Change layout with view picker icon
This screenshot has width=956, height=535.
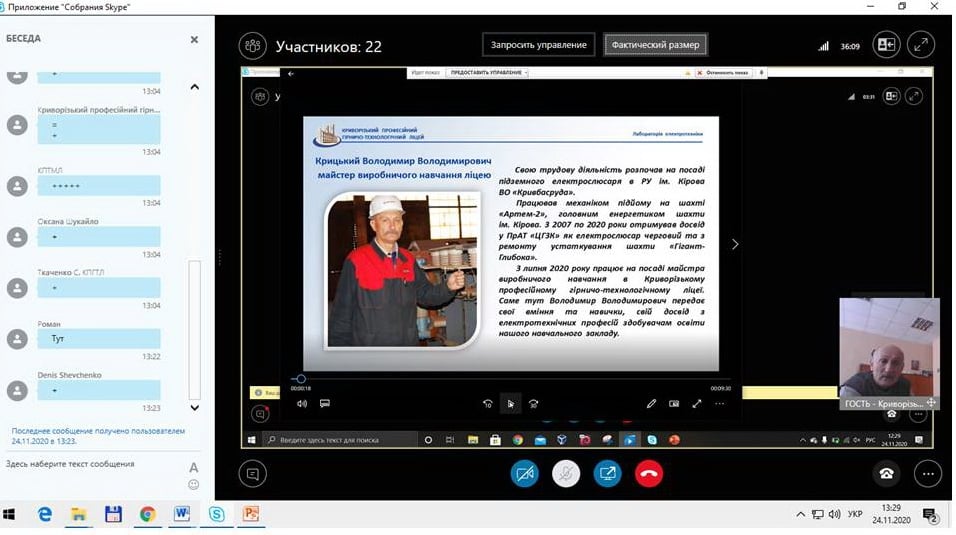pos(886,45)
